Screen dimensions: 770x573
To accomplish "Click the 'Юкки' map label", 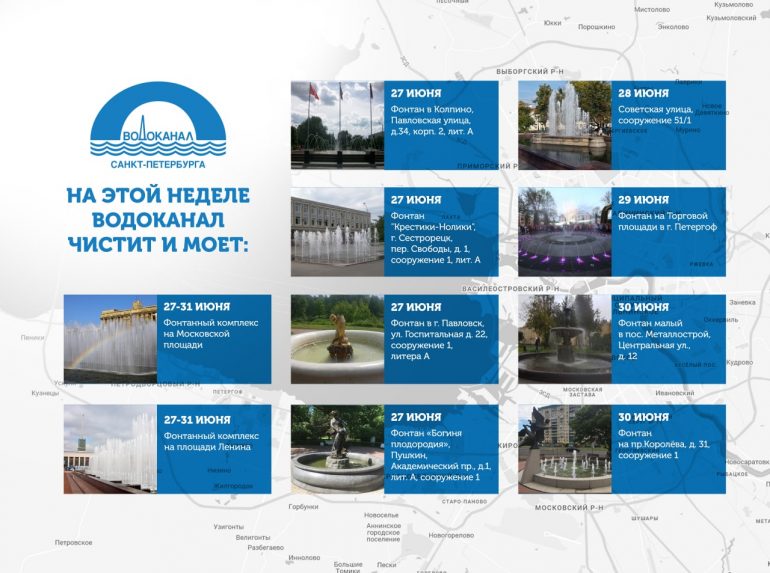I will click(x=552, y=23).
